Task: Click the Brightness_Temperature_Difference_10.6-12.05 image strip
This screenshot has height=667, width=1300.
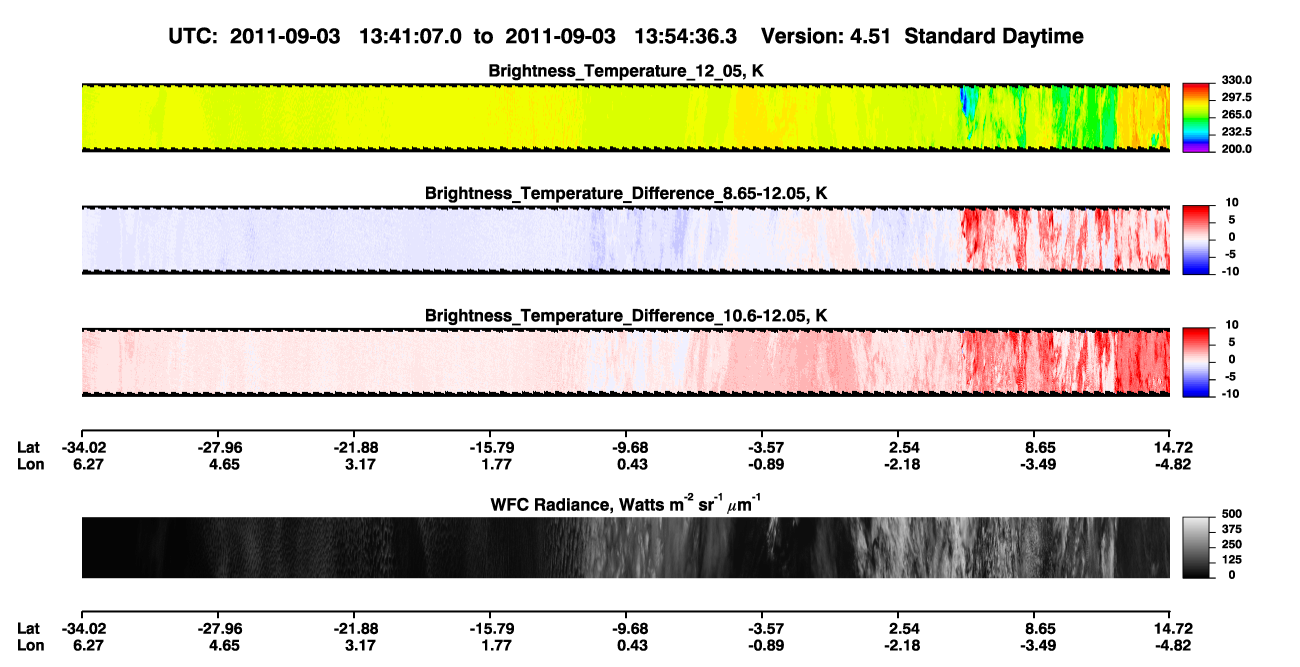Action: [x=625, y=361]
